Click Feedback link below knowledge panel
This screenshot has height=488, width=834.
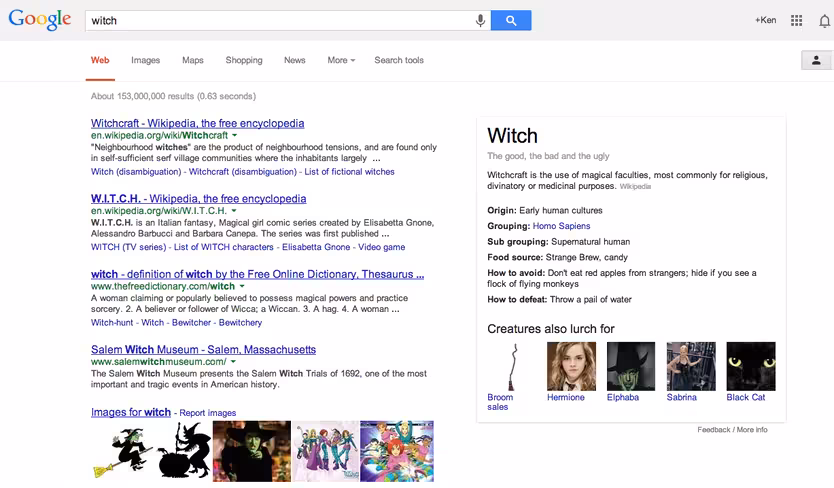tap(714, 430)
